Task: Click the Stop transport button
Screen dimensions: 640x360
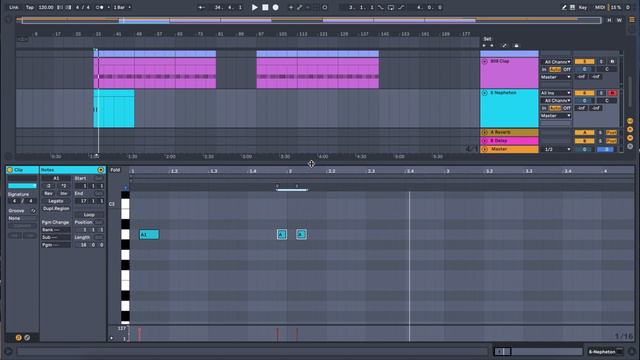Action: coord(265,7)
